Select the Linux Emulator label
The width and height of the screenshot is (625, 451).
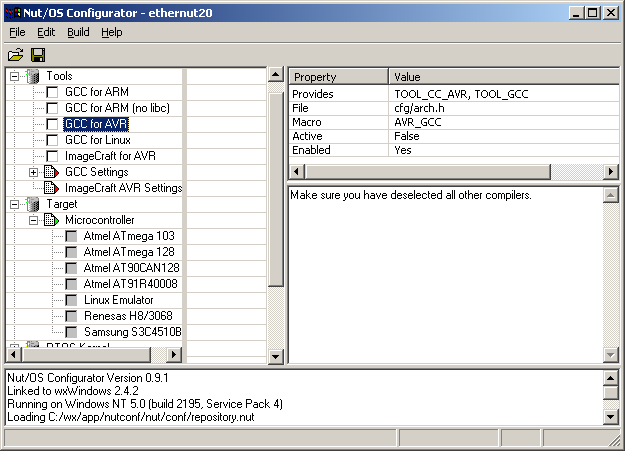118,300
